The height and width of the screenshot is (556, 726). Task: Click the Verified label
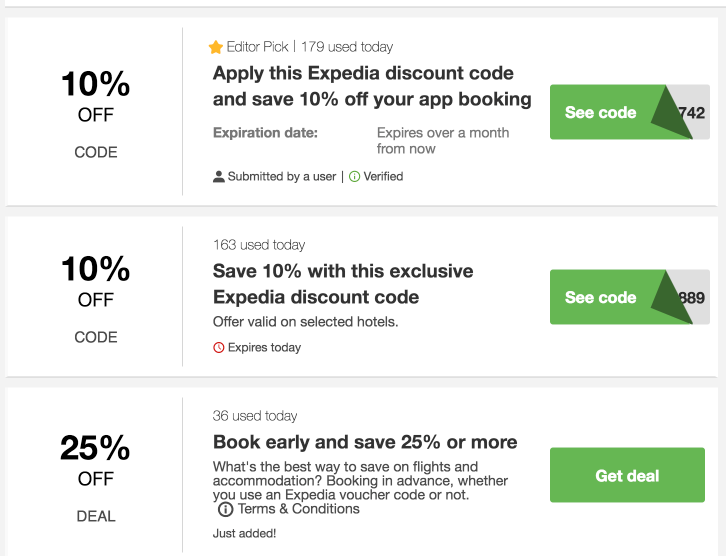[383, 177]
